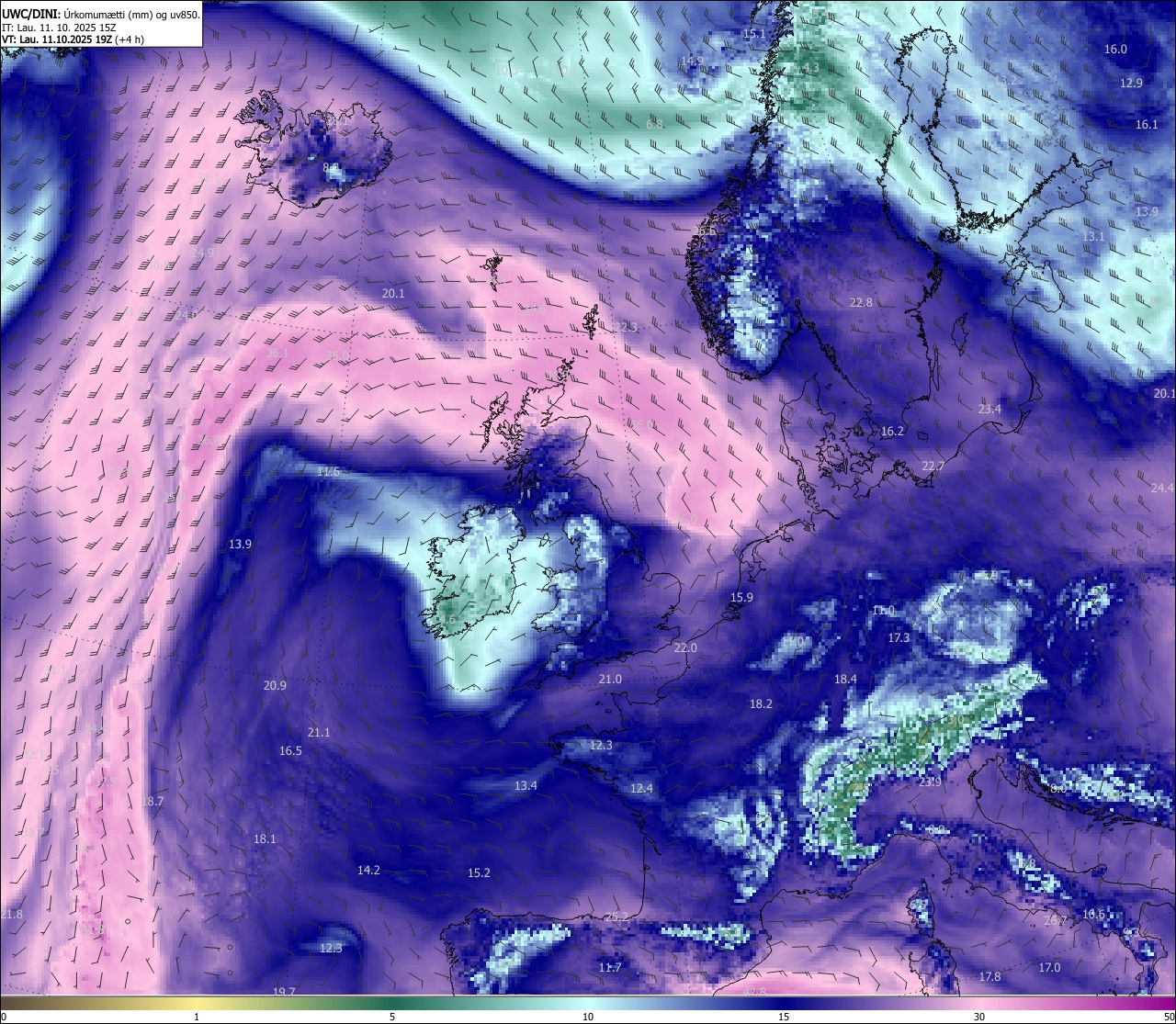The width and height of the screenshot is (1176, 1024).
Task: Click the map value 17.8
Action: [989, 977]
